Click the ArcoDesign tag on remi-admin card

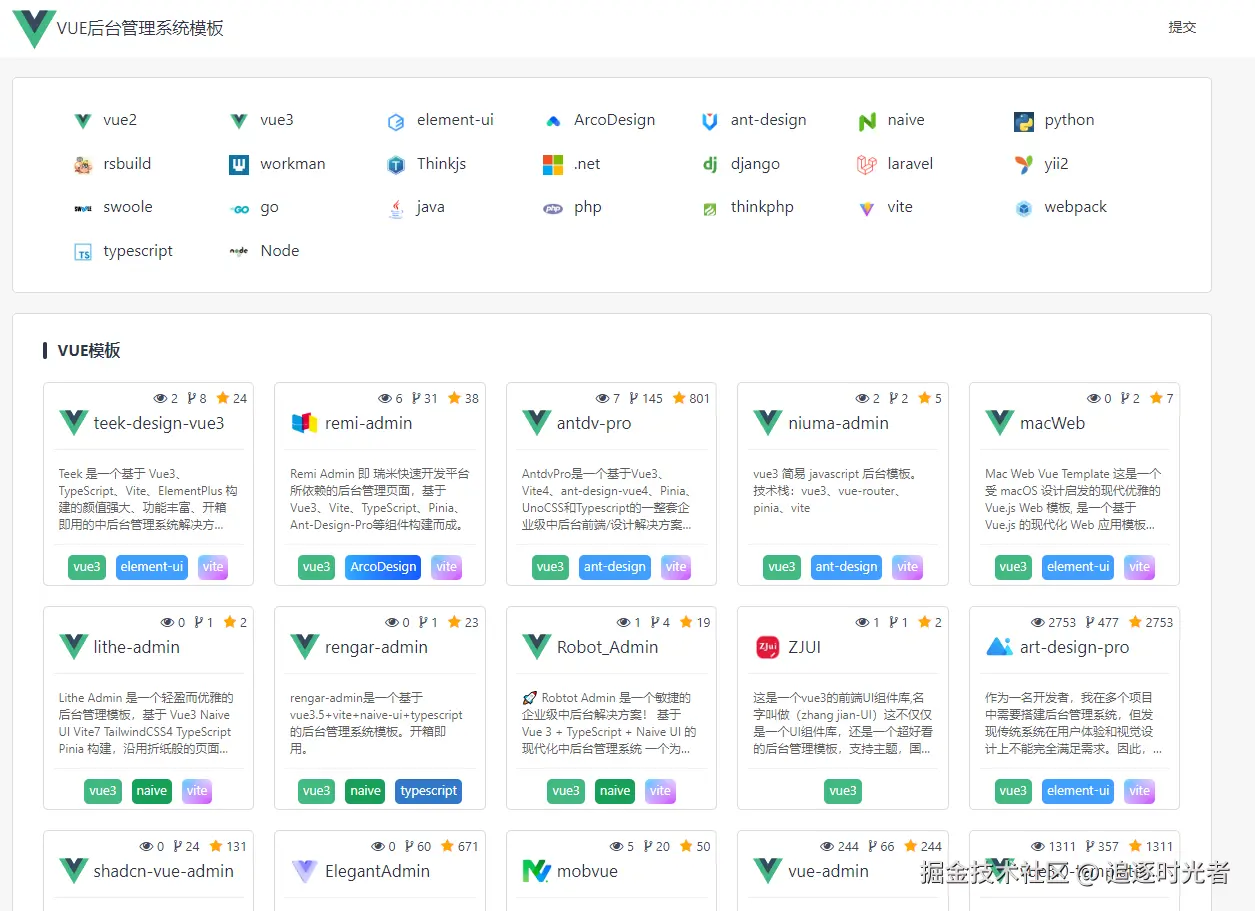383,567
